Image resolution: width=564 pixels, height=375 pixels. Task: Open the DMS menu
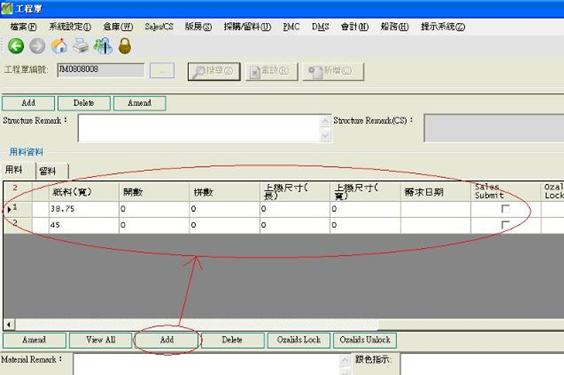(320, 27)
